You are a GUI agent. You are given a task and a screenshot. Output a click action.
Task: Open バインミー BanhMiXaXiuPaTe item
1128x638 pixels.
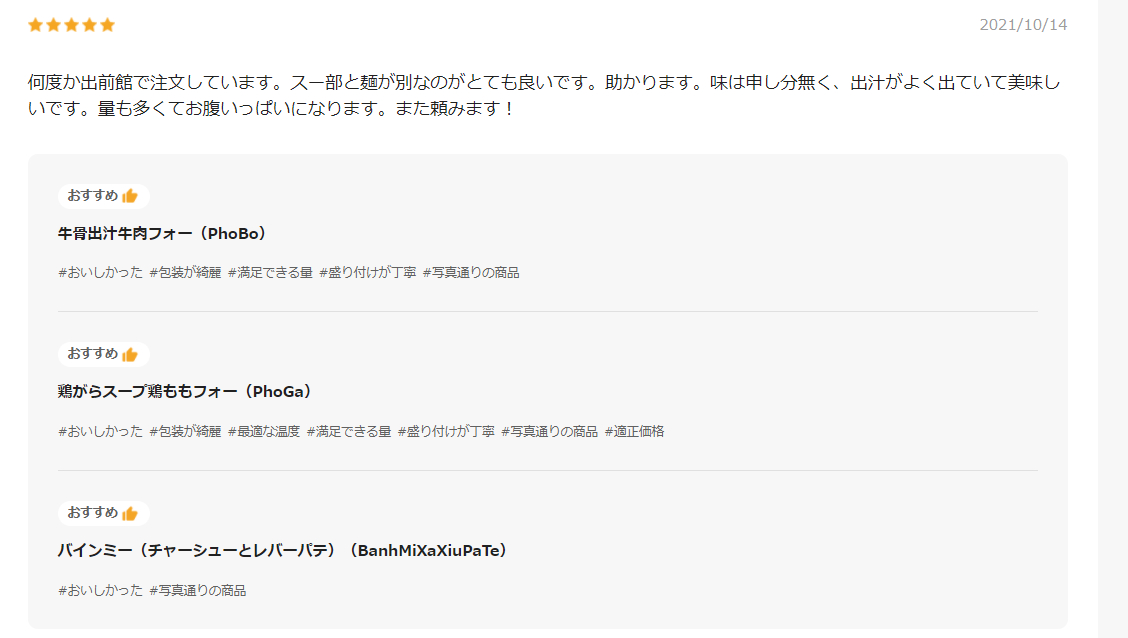point(283,551)
